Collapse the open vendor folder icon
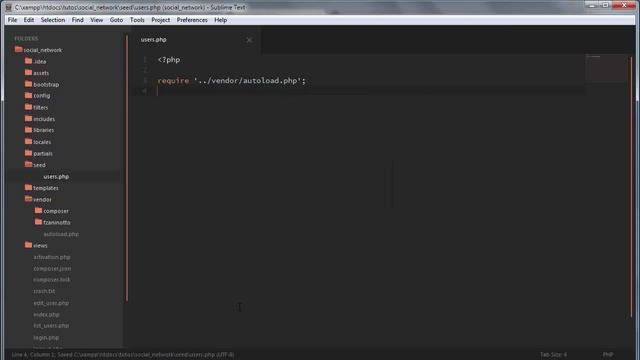 pyautogui.click(x=28, y=199)
